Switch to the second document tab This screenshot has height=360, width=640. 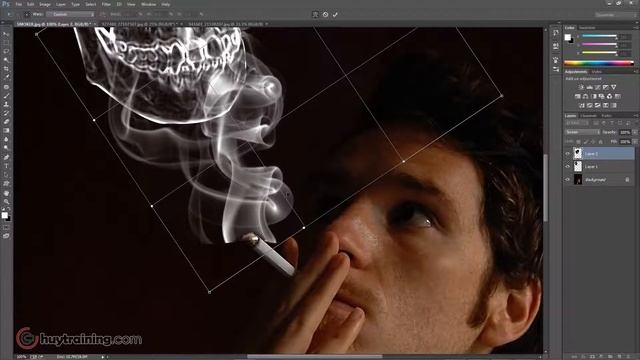[x=139, y=24]
